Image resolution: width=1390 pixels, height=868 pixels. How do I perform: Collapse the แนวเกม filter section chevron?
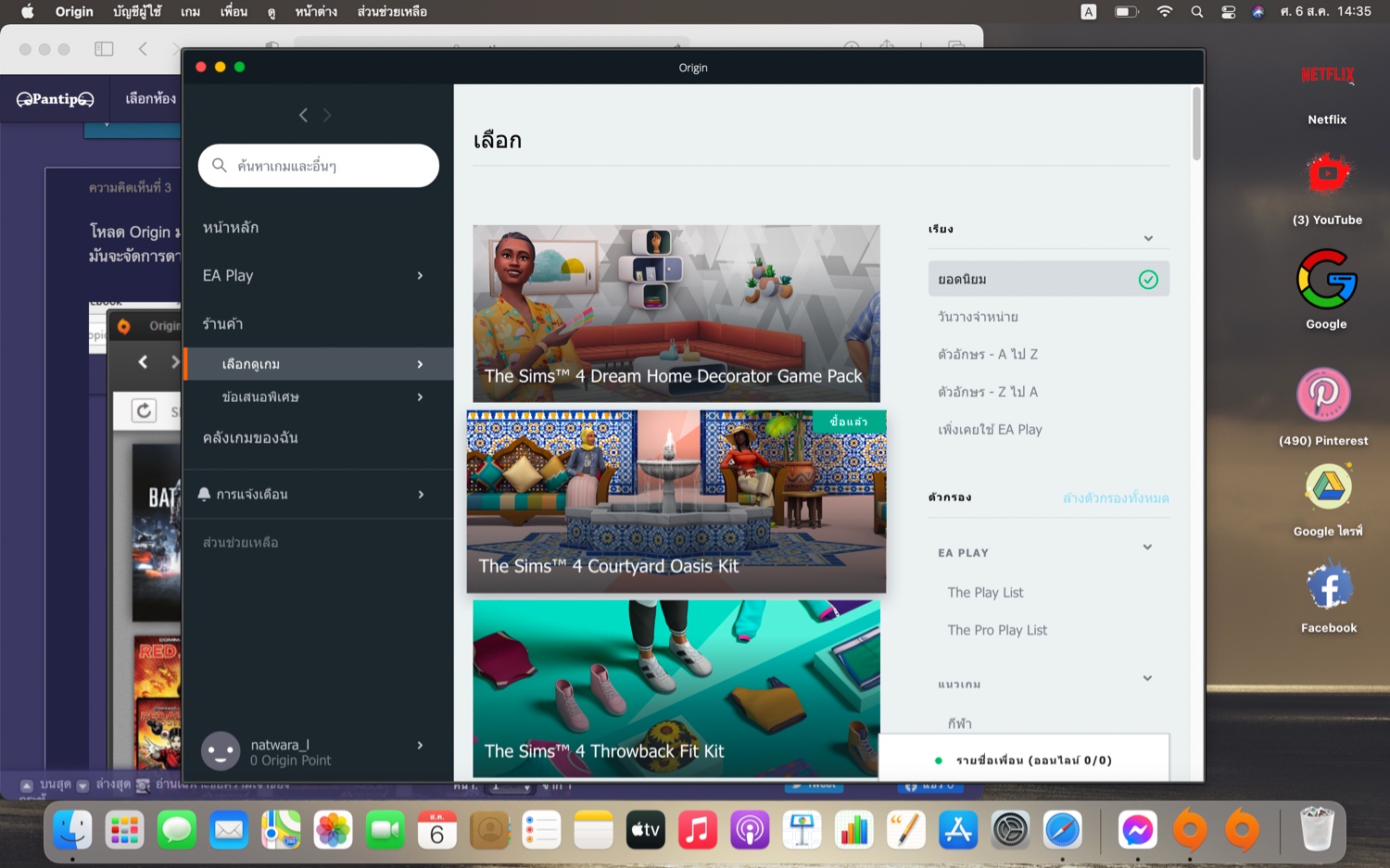pos(1147,678)
